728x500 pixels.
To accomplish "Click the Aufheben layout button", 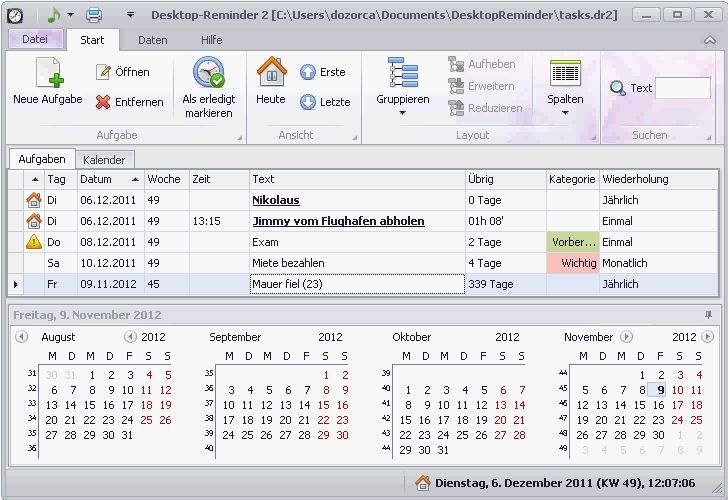I will 481,64.
